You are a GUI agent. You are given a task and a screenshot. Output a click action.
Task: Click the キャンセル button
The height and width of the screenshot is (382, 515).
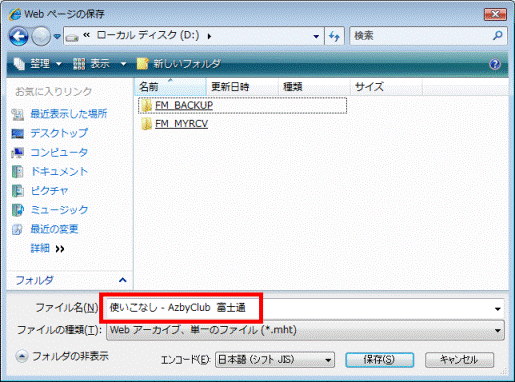[459, 360]
